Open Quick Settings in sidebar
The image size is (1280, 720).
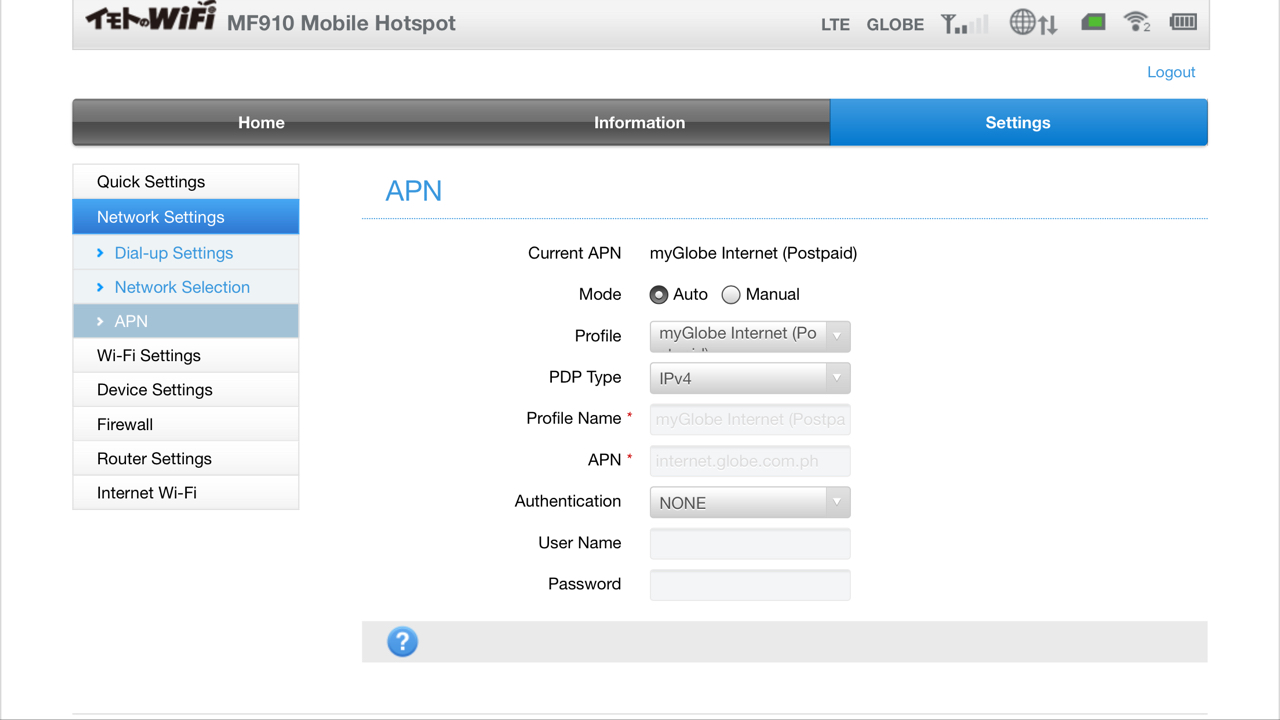186,182
